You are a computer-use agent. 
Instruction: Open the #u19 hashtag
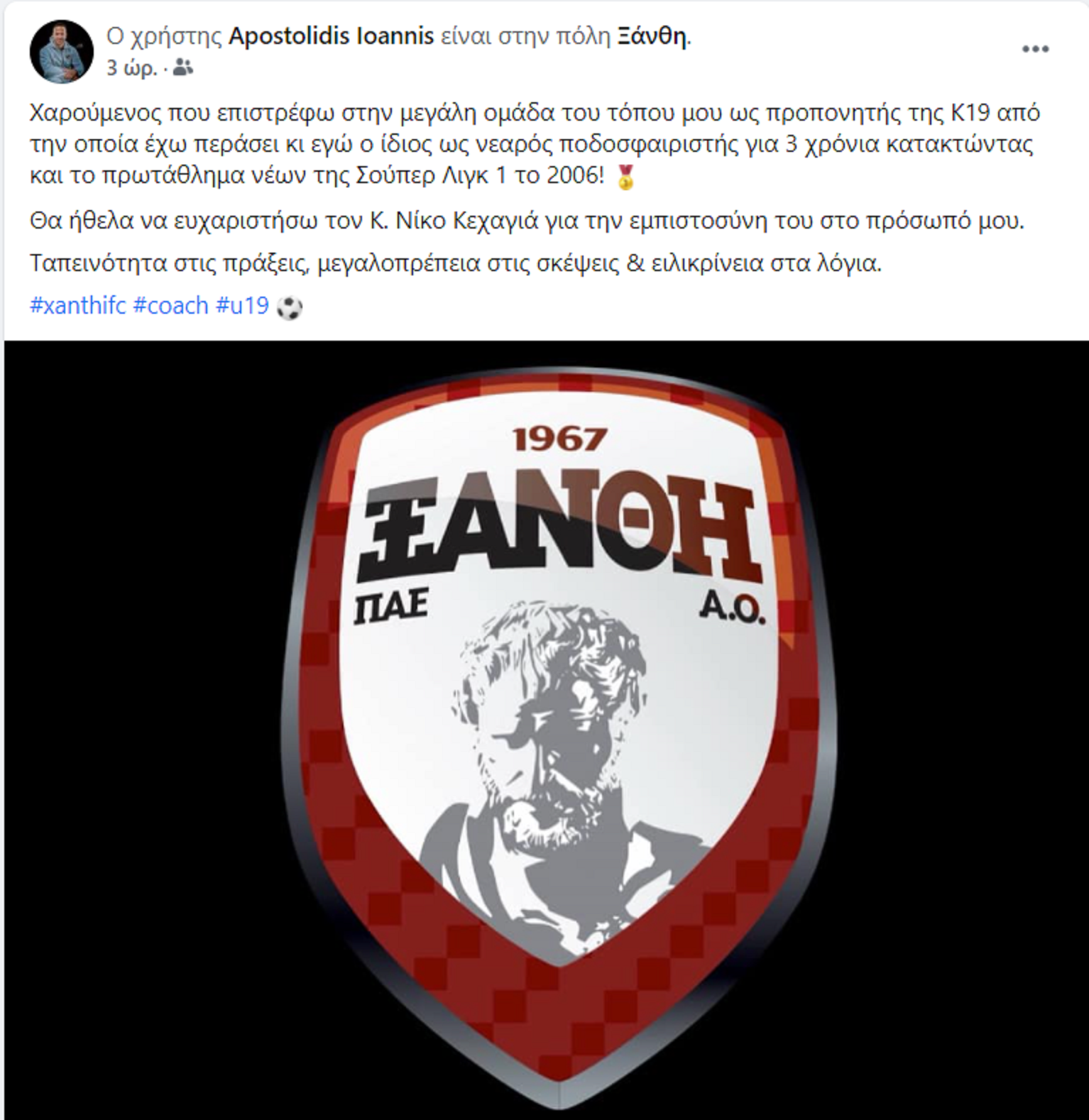(x=242, y=305)
